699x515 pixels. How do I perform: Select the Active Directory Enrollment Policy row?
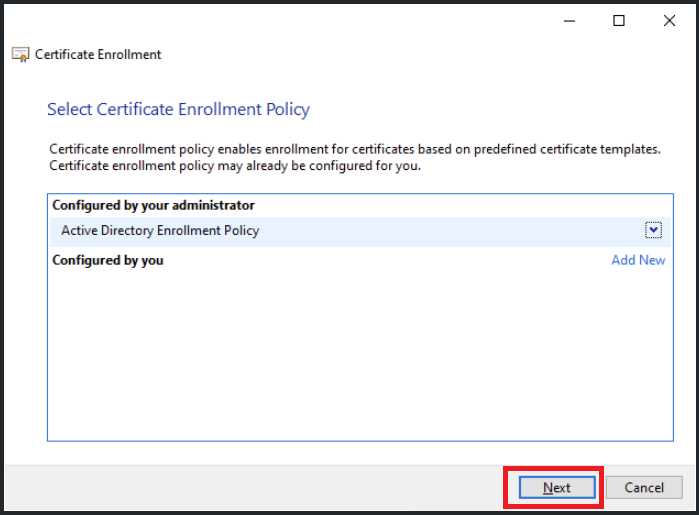[360, 231]
